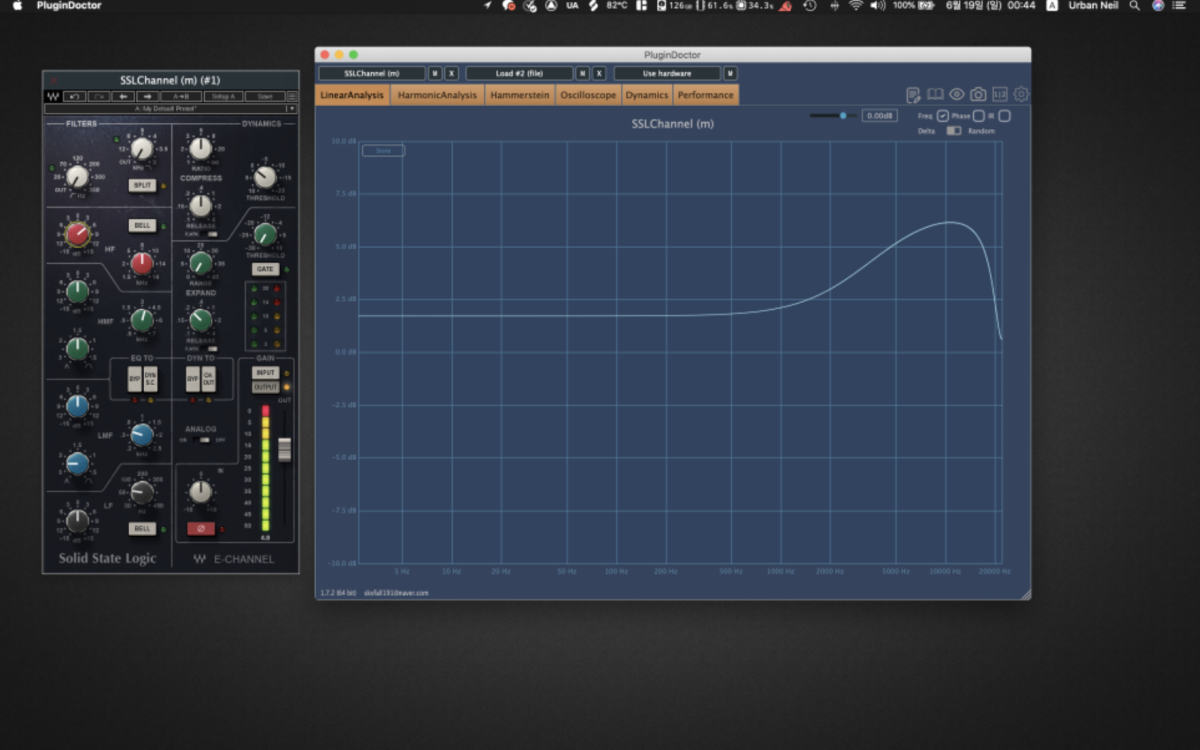Expand the preset dropdown arrow in SSLChannel
1200x750 pixels.
pos(291,108)
